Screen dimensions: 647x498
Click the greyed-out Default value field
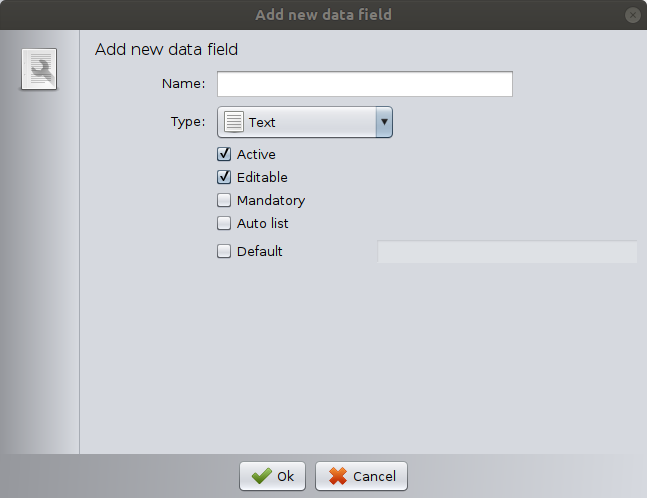coord(506,252)
